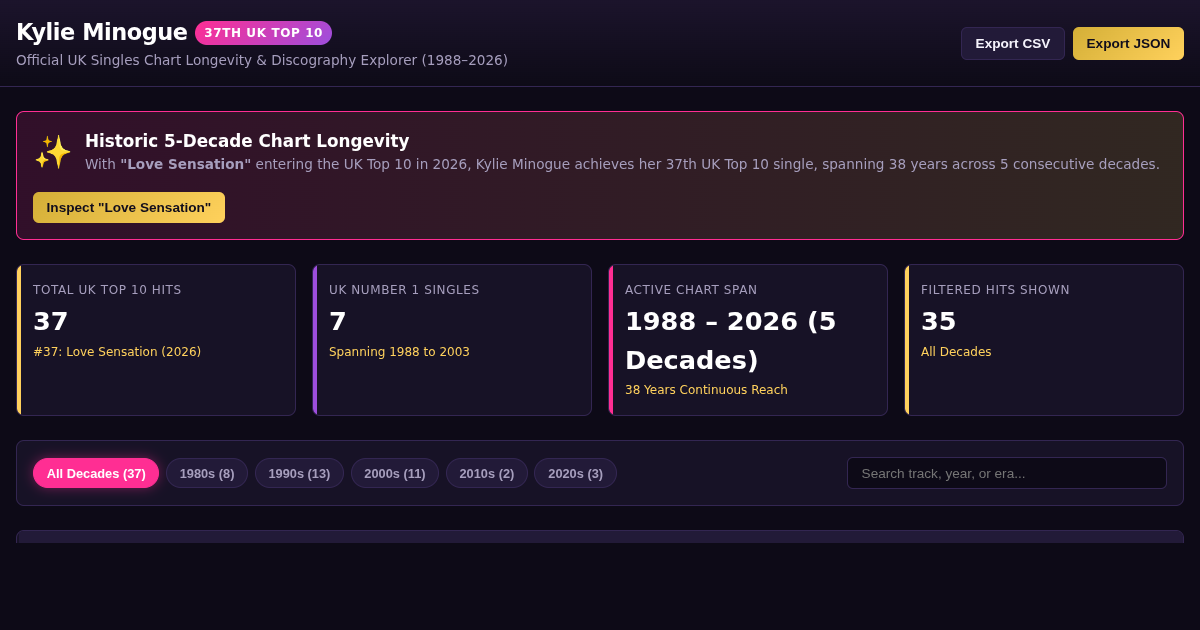Screen dimensions: 1200x630
Task: Select the All Decades (37) filter
Action: (96, 473)
